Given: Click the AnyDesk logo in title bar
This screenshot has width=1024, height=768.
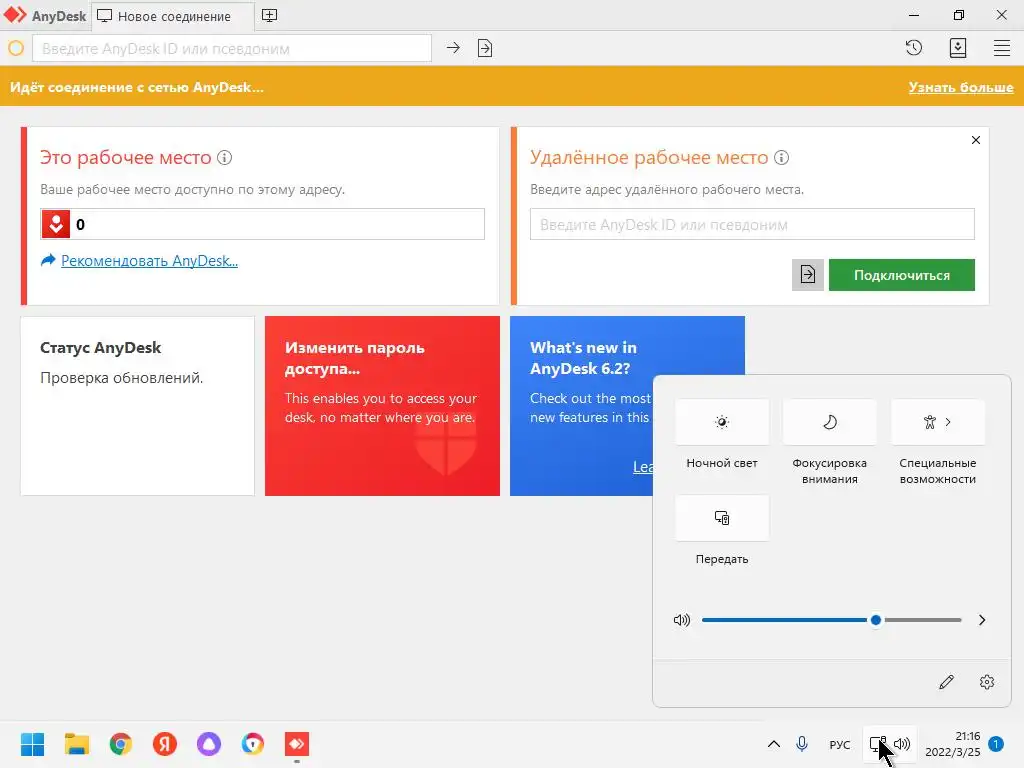Looking at the screenshot, I should (x=15, y=15).
